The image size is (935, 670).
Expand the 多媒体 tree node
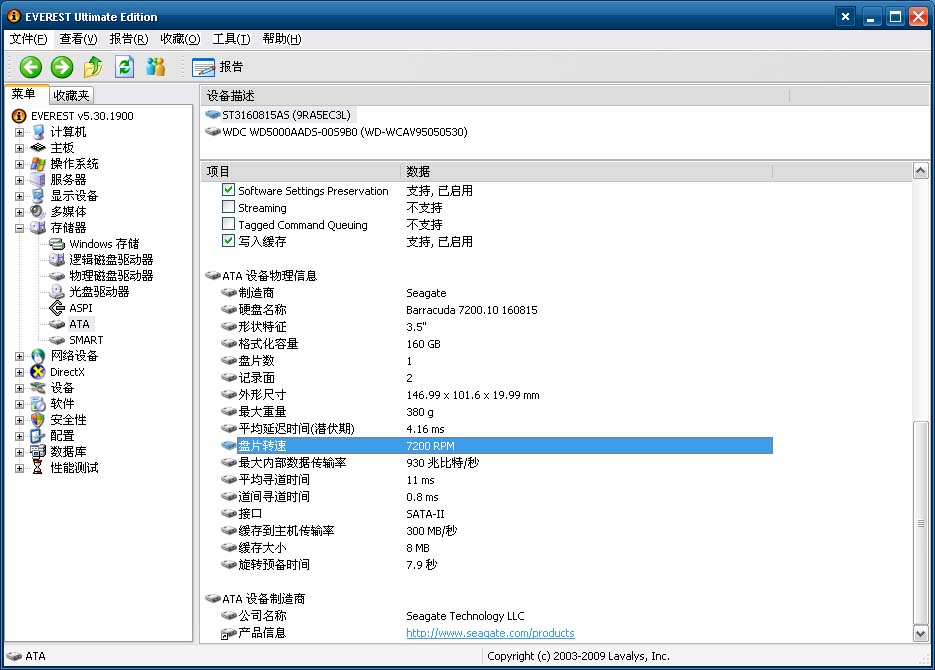coord(20,212)
